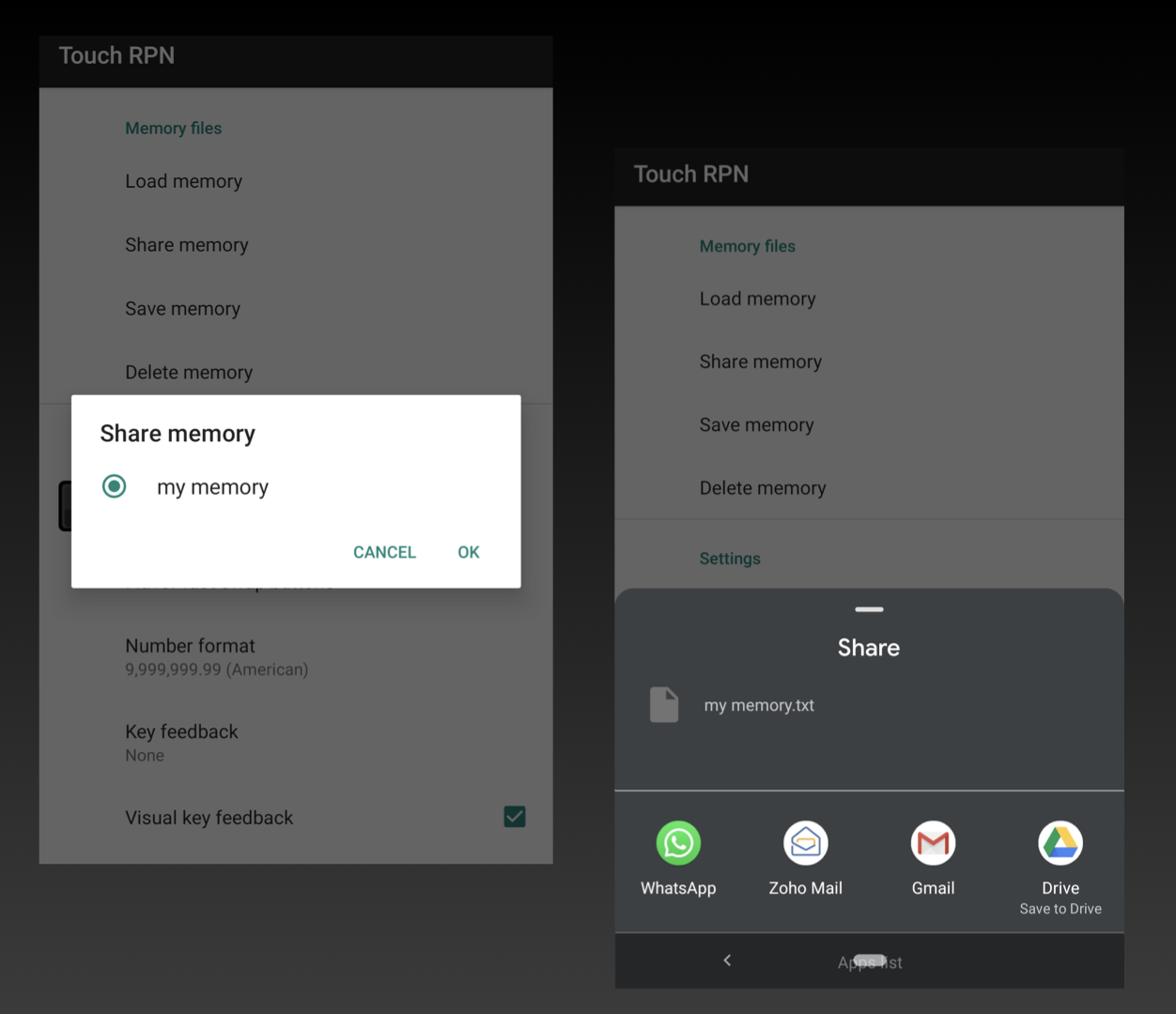1176x1014 pixels.
Task: Save file to Drive icon
Action: pos(1060,843)
